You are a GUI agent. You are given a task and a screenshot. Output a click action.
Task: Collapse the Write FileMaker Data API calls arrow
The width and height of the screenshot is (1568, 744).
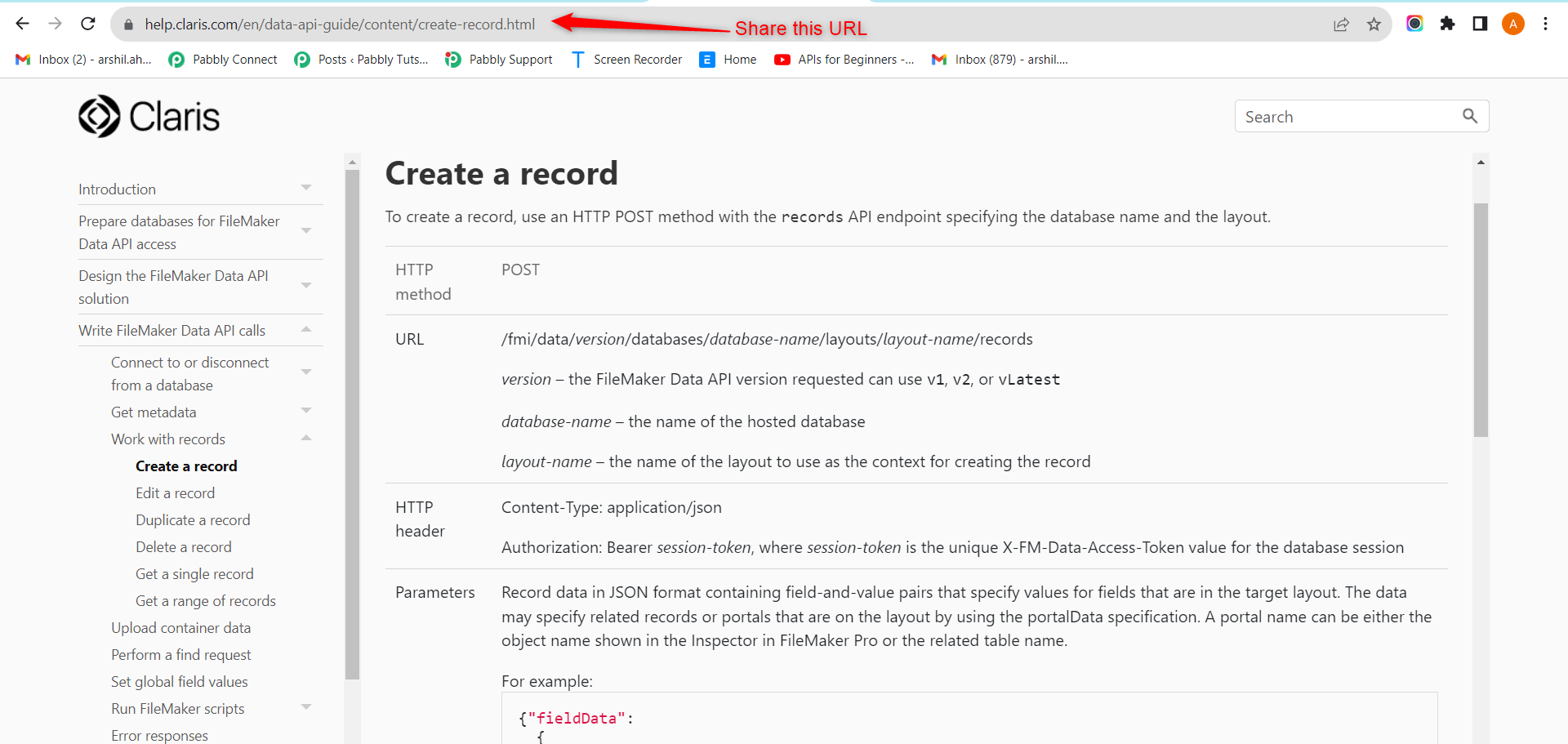(x=306, y=329)
